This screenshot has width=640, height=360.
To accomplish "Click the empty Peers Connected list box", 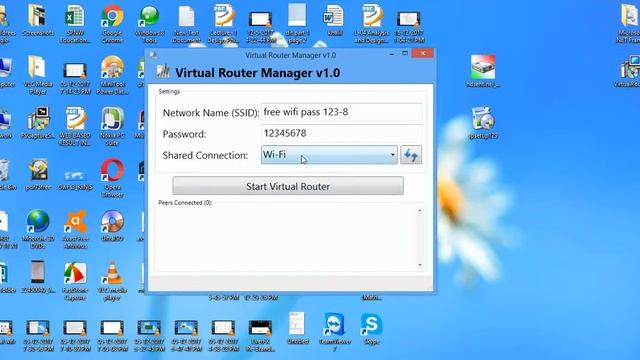I will point(286,239).
